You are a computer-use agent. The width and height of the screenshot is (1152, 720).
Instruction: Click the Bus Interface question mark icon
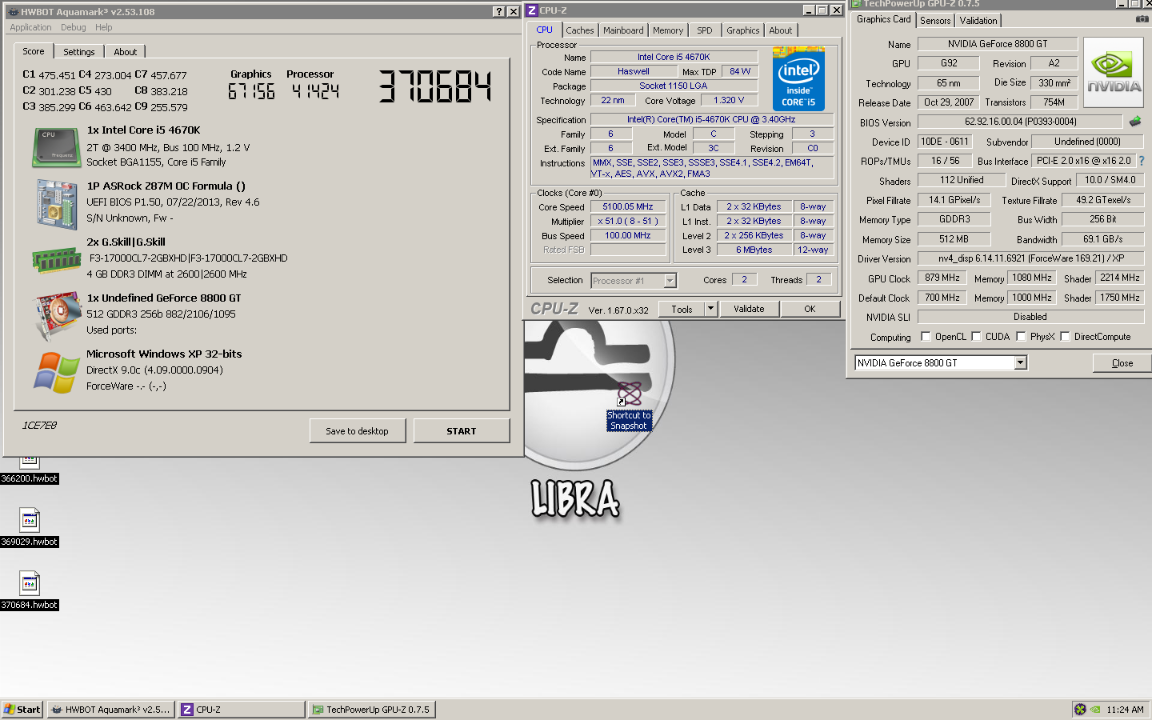(x=1141, y=160)
